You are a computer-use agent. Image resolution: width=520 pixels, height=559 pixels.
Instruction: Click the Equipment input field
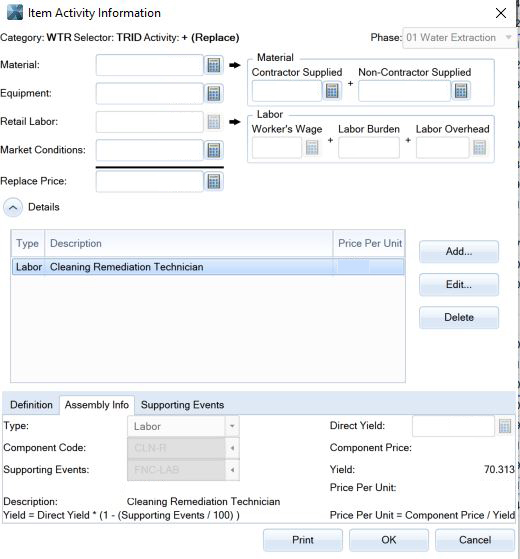click(x=149, y=93)
